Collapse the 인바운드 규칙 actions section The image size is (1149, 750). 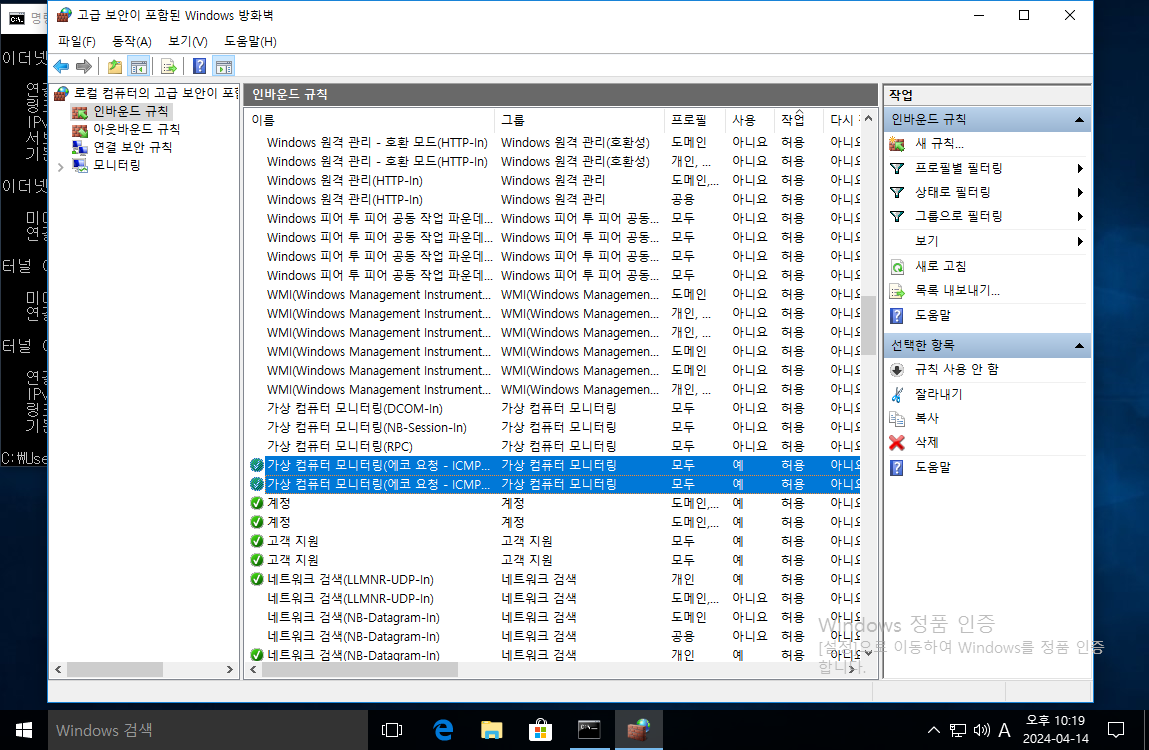1079,120
